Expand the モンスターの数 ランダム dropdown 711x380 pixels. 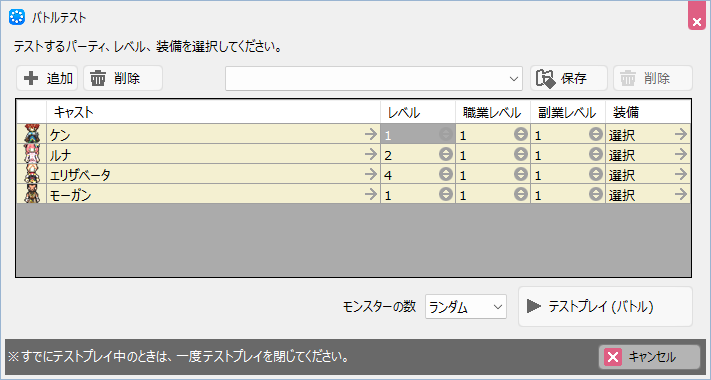coord(466,307)
